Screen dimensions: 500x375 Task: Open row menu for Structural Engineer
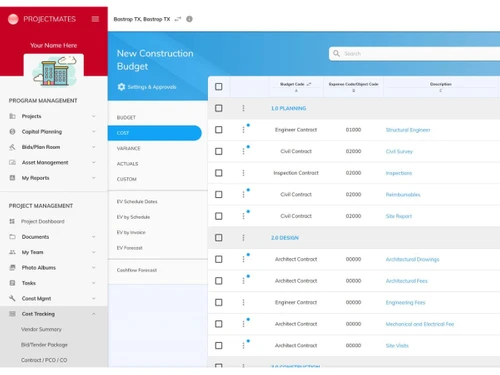click(x=243, y=130)
